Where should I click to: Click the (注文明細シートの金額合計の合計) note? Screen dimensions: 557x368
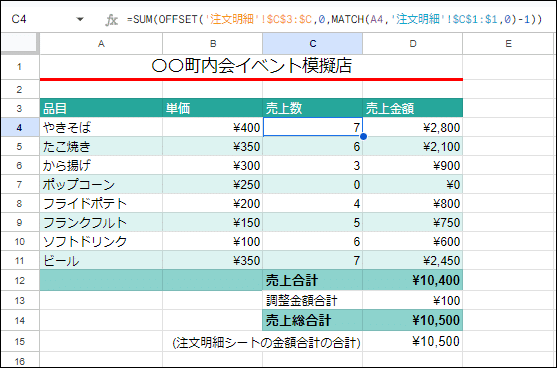[266, 342]
